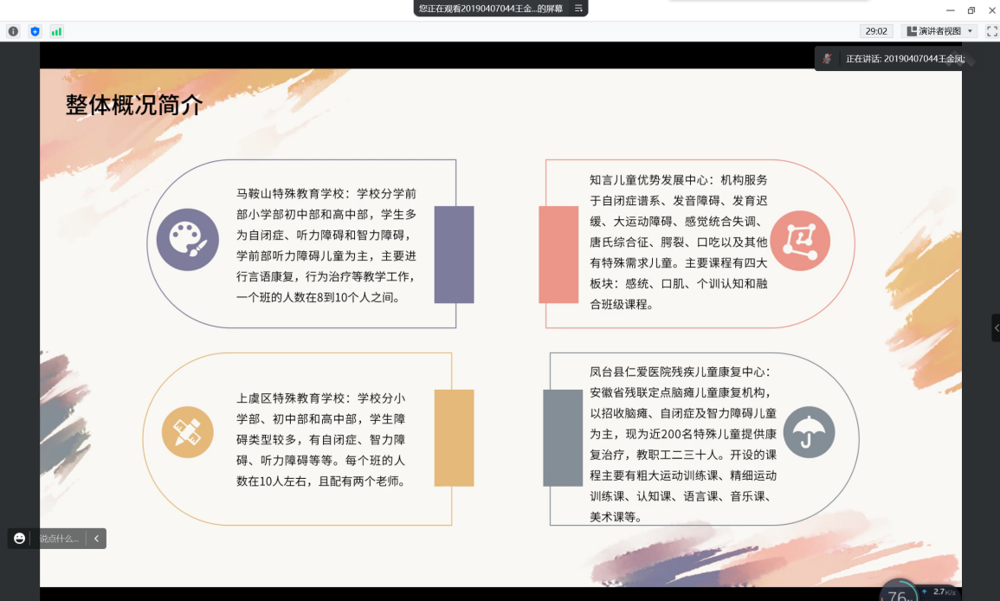
Task: Expand the right-edge panel chevron
Action: click(994, 328)
